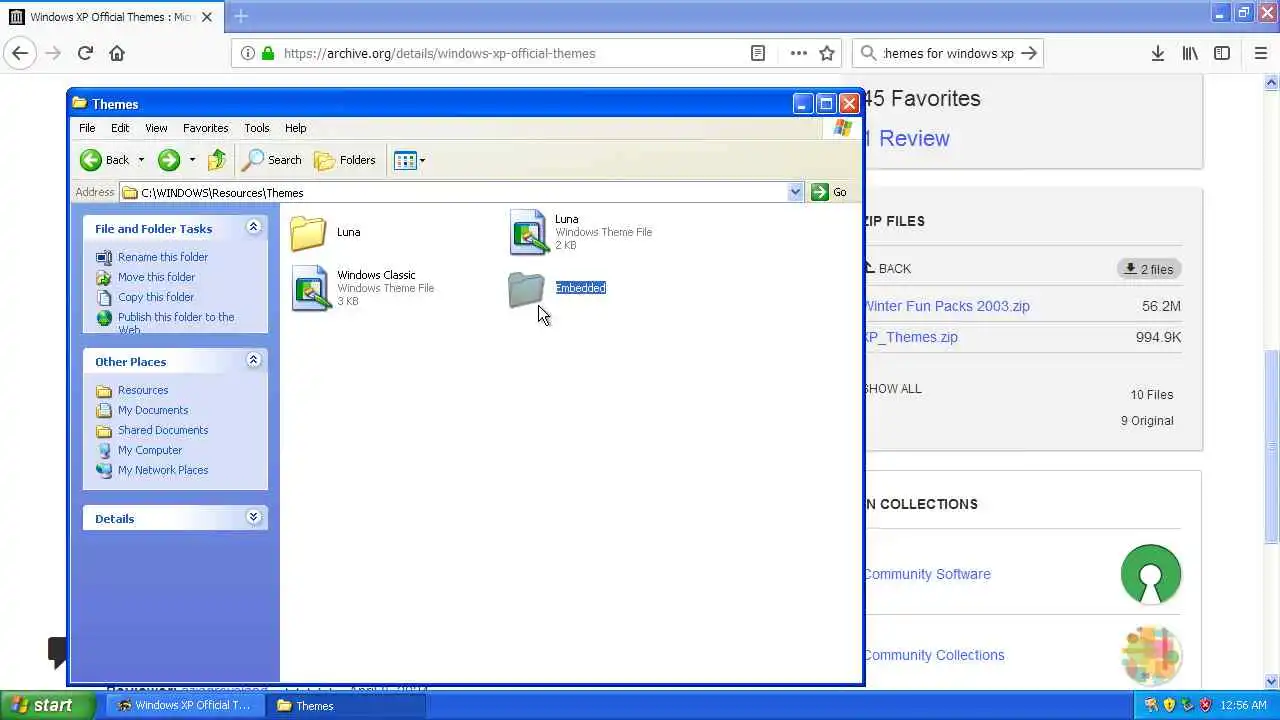Open the Help menu
Image resolution: width=1280 pixels, height=720 pixels.
[x=295, y=128]
